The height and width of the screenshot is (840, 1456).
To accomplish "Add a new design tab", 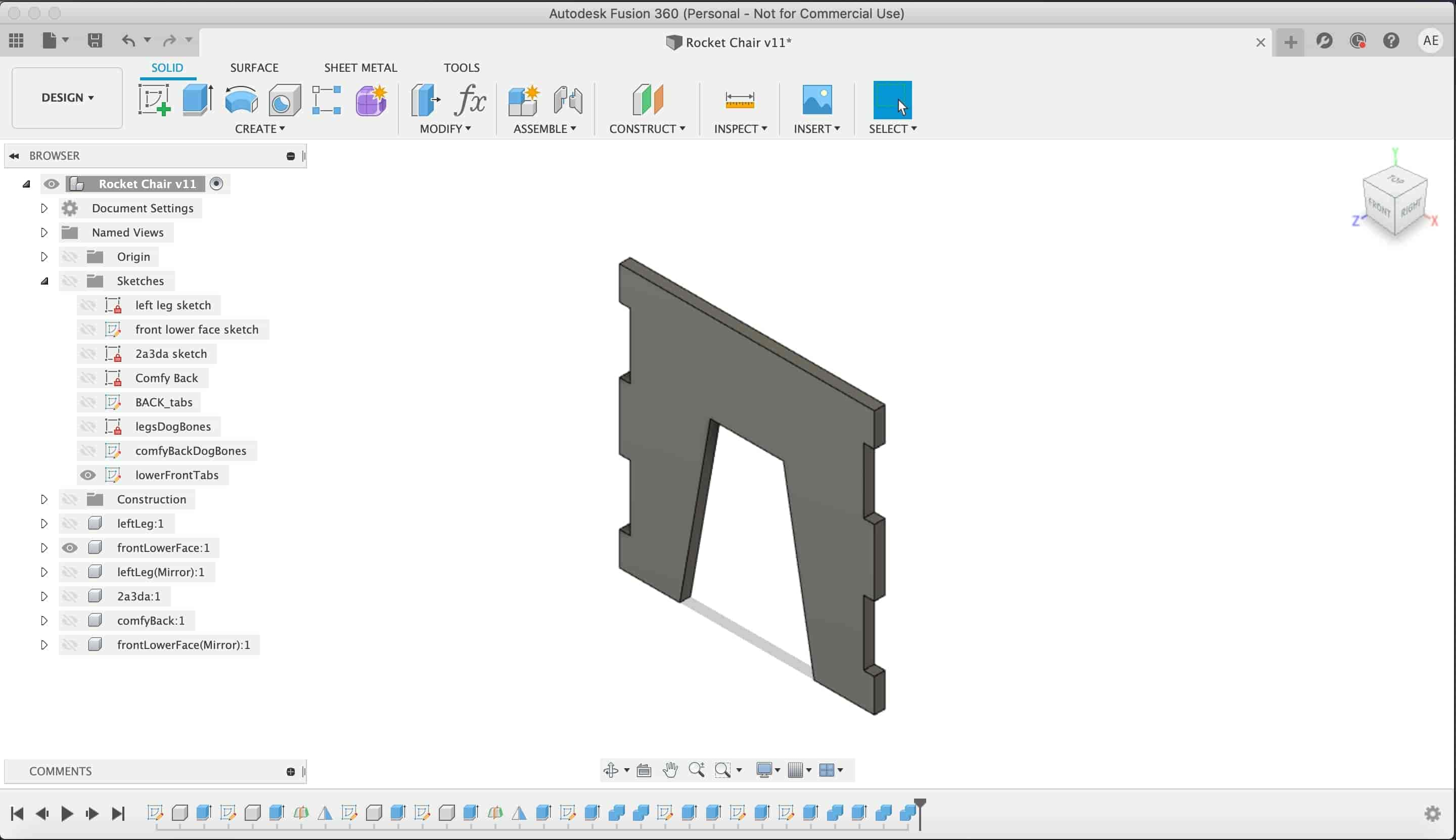I will [x=1290, y=41].
